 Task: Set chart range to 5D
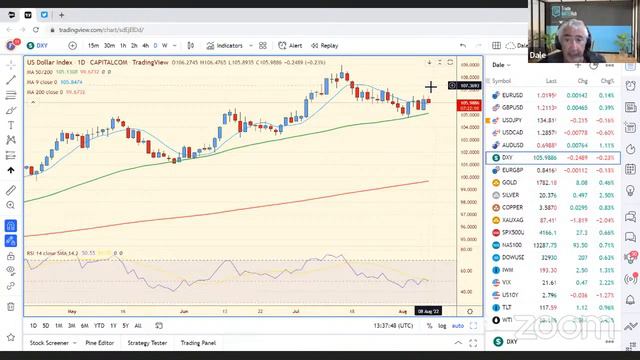(x=46, y=326)
